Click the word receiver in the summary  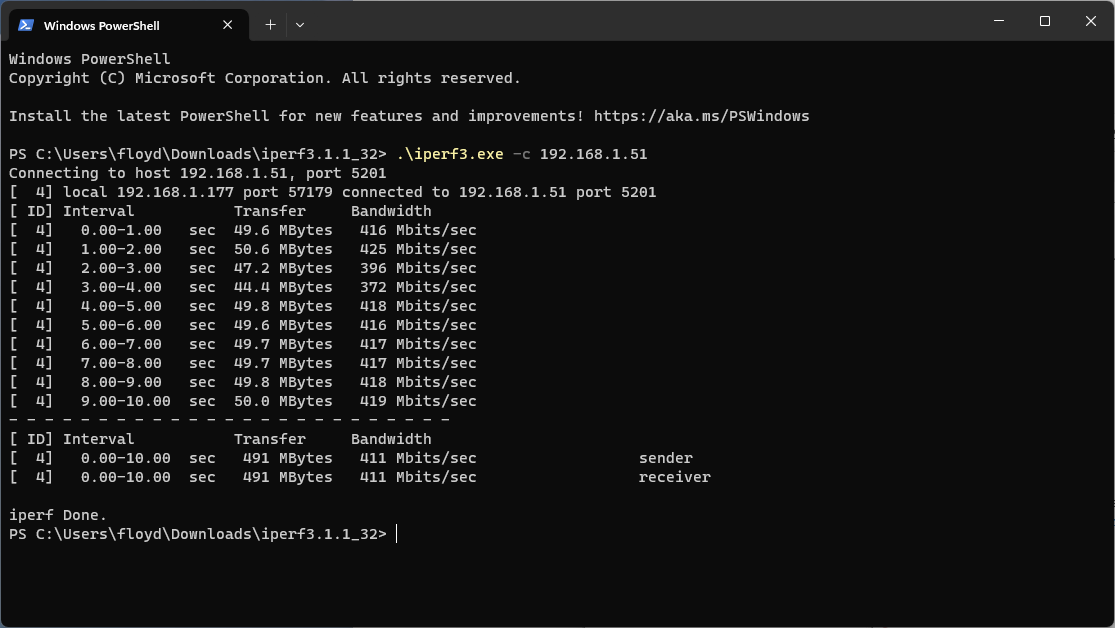(x=674, y=477)
